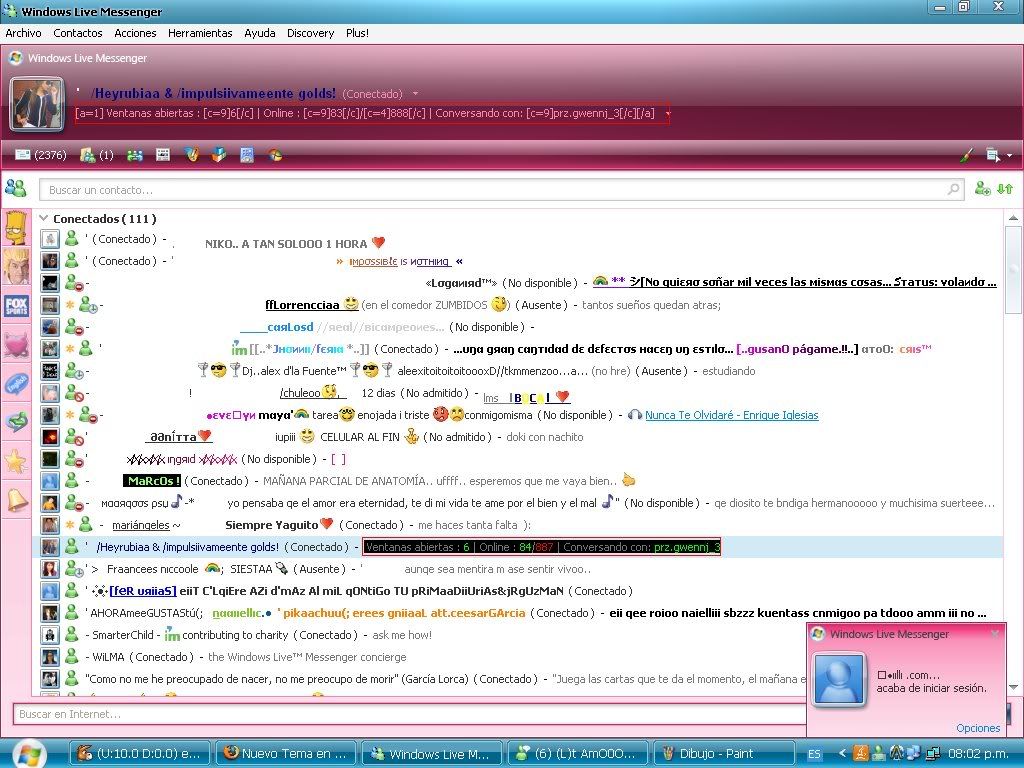Viewport: 1024px width, 768px height.
Task: Open status dropdown next to (Conectado)
Action: (x=415, y=94)
